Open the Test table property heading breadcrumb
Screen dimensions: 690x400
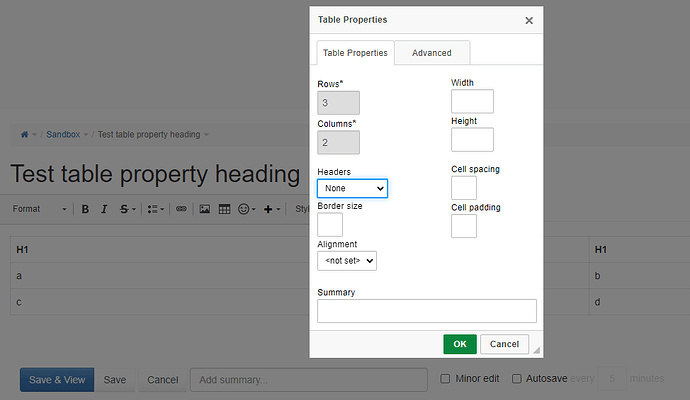tap(149, 135)
